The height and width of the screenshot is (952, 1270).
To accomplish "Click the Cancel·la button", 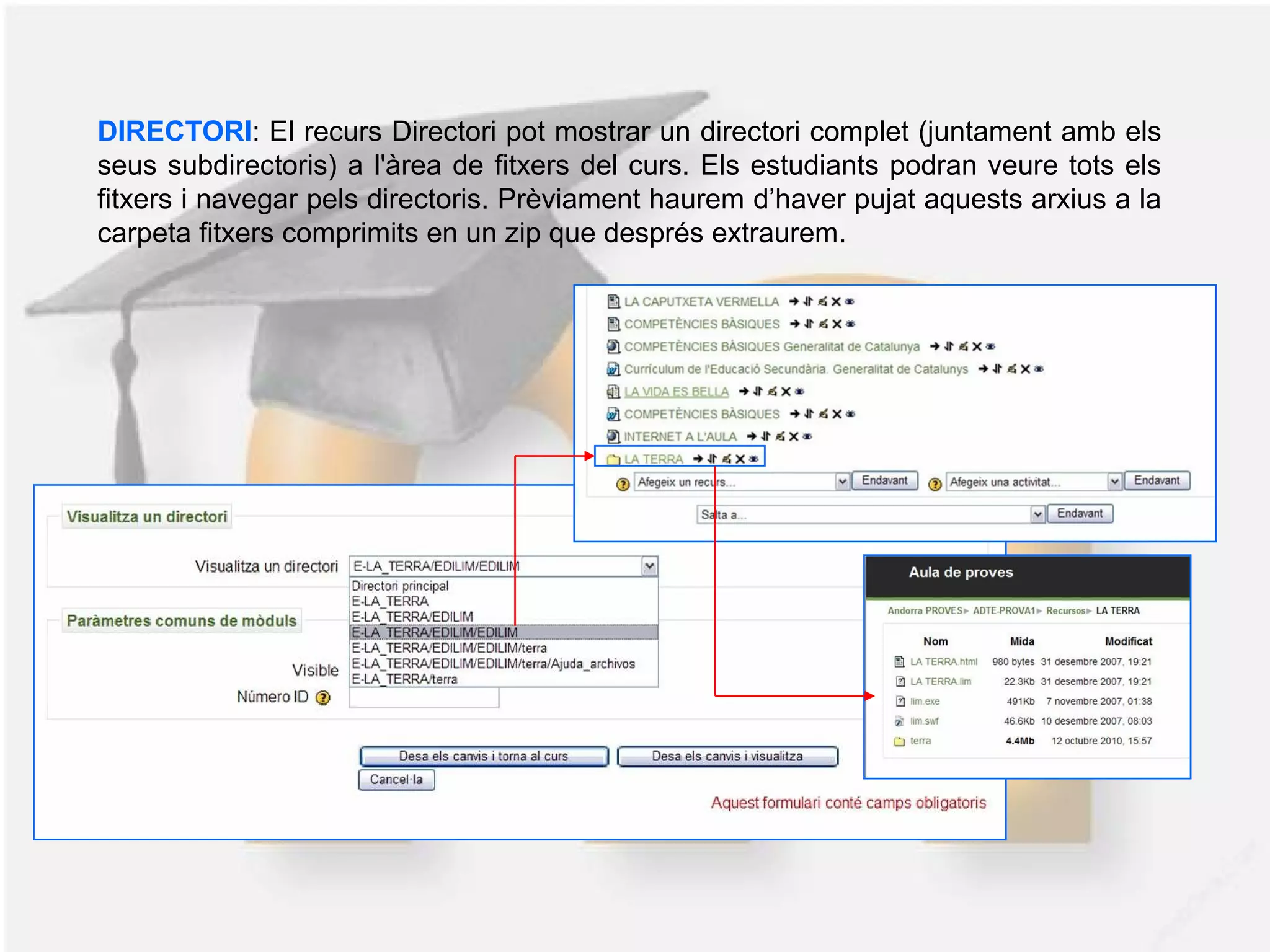I will coord(396,780).
